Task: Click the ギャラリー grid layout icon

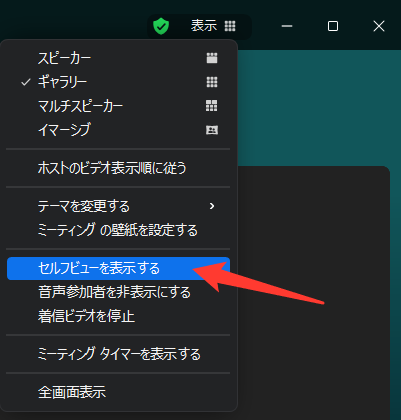Action: pyautogui.click(x=212, y=82)
